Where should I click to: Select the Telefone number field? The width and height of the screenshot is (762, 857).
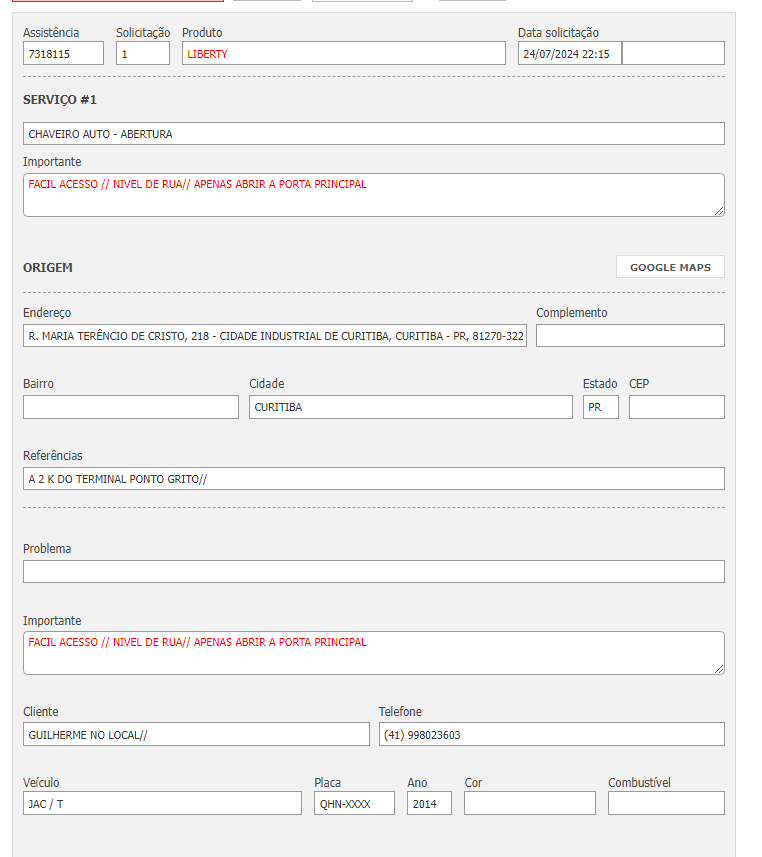pos(551,735)
